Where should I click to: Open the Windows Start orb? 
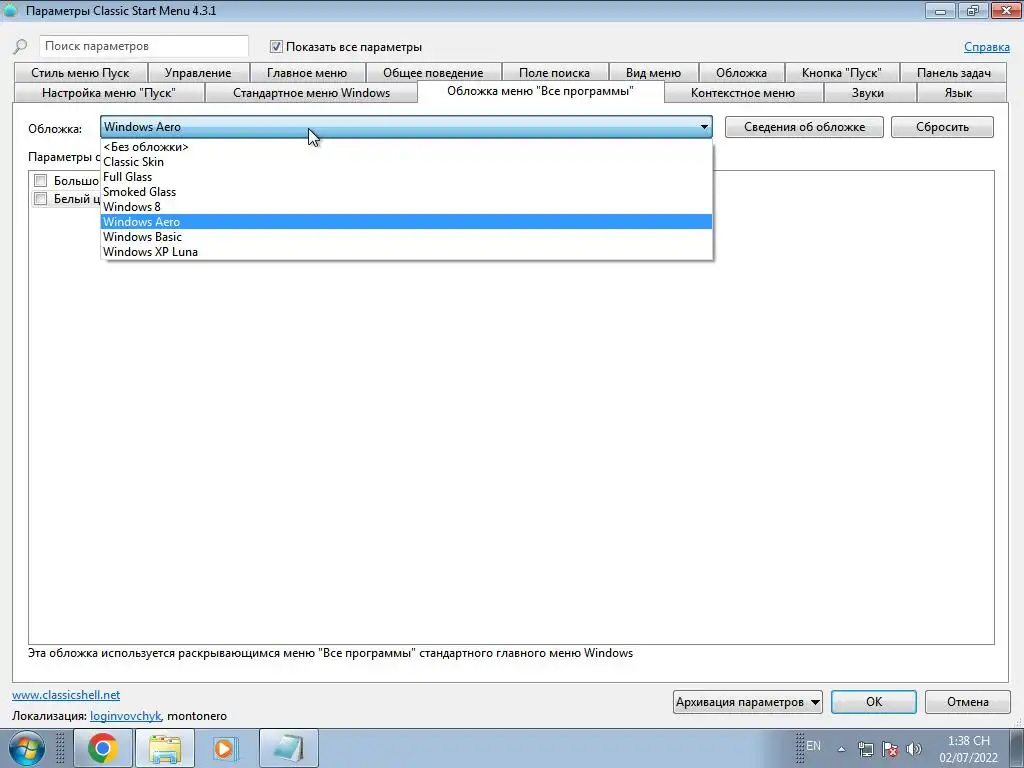[x=26, y=749]
